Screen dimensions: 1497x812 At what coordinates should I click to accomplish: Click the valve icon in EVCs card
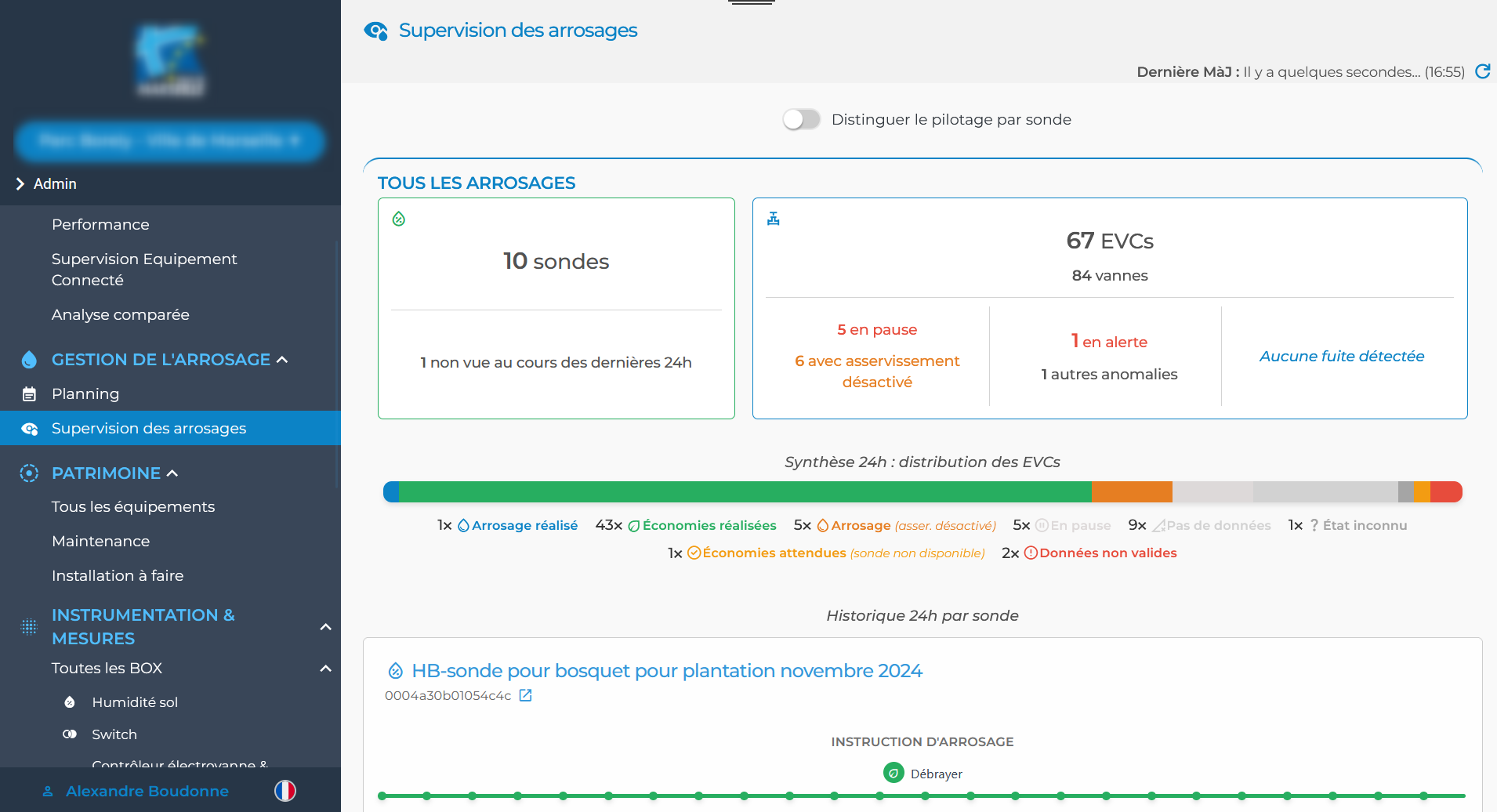[774, 219]
